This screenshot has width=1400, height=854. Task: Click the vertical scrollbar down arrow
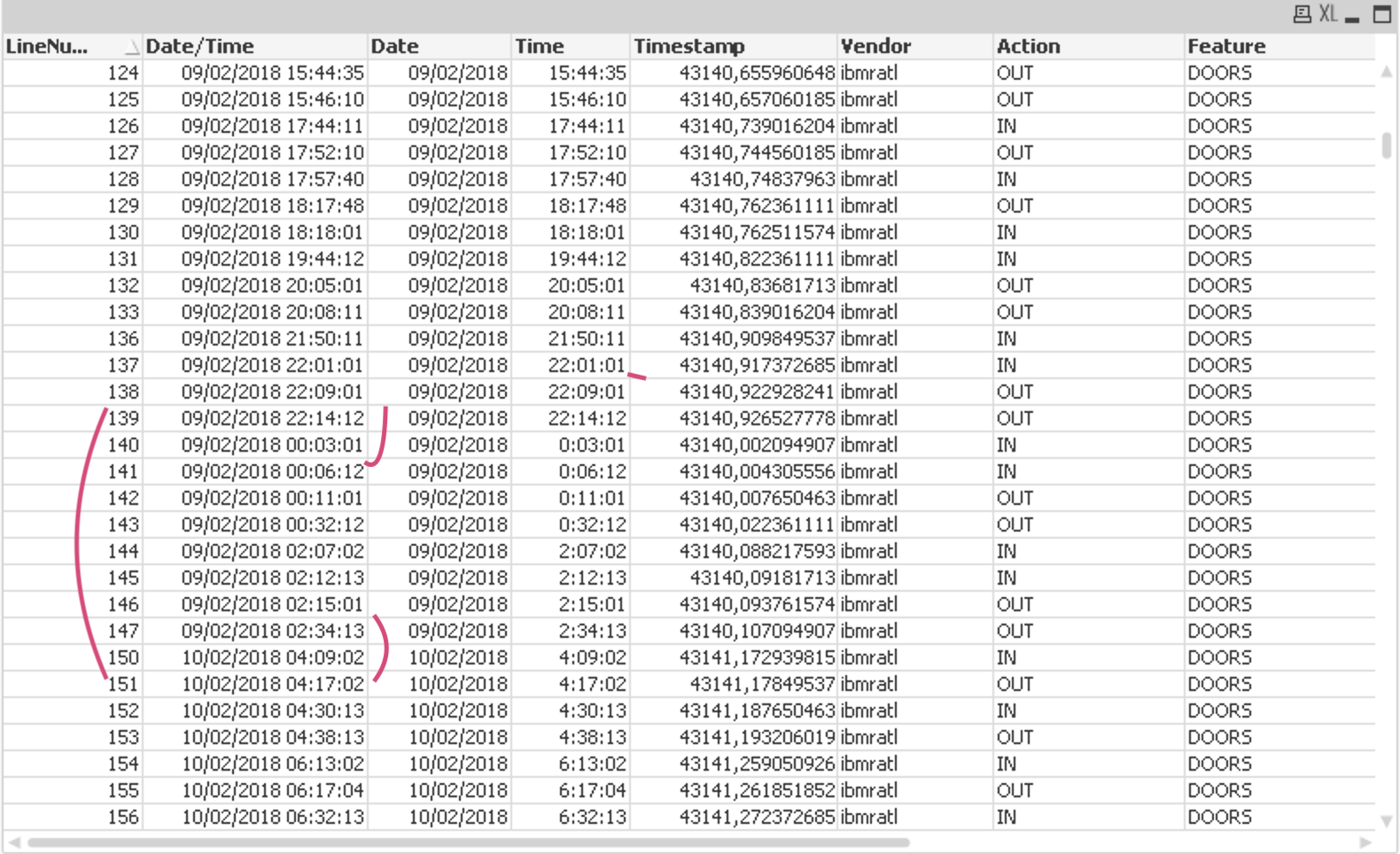tap(1387, 821)
